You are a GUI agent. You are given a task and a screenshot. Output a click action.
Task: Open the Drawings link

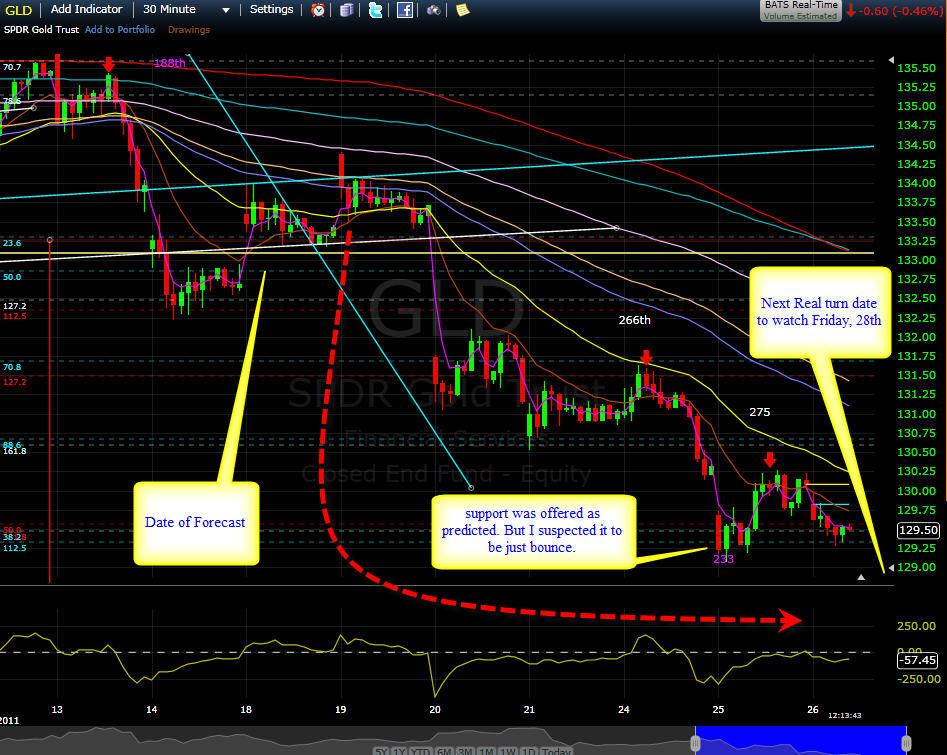[x=189, y=30]
